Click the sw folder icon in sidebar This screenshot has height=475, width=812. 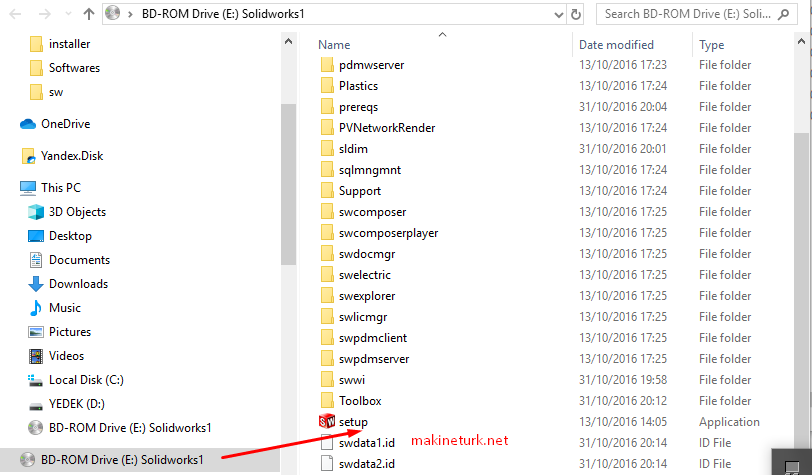point(36,92)
